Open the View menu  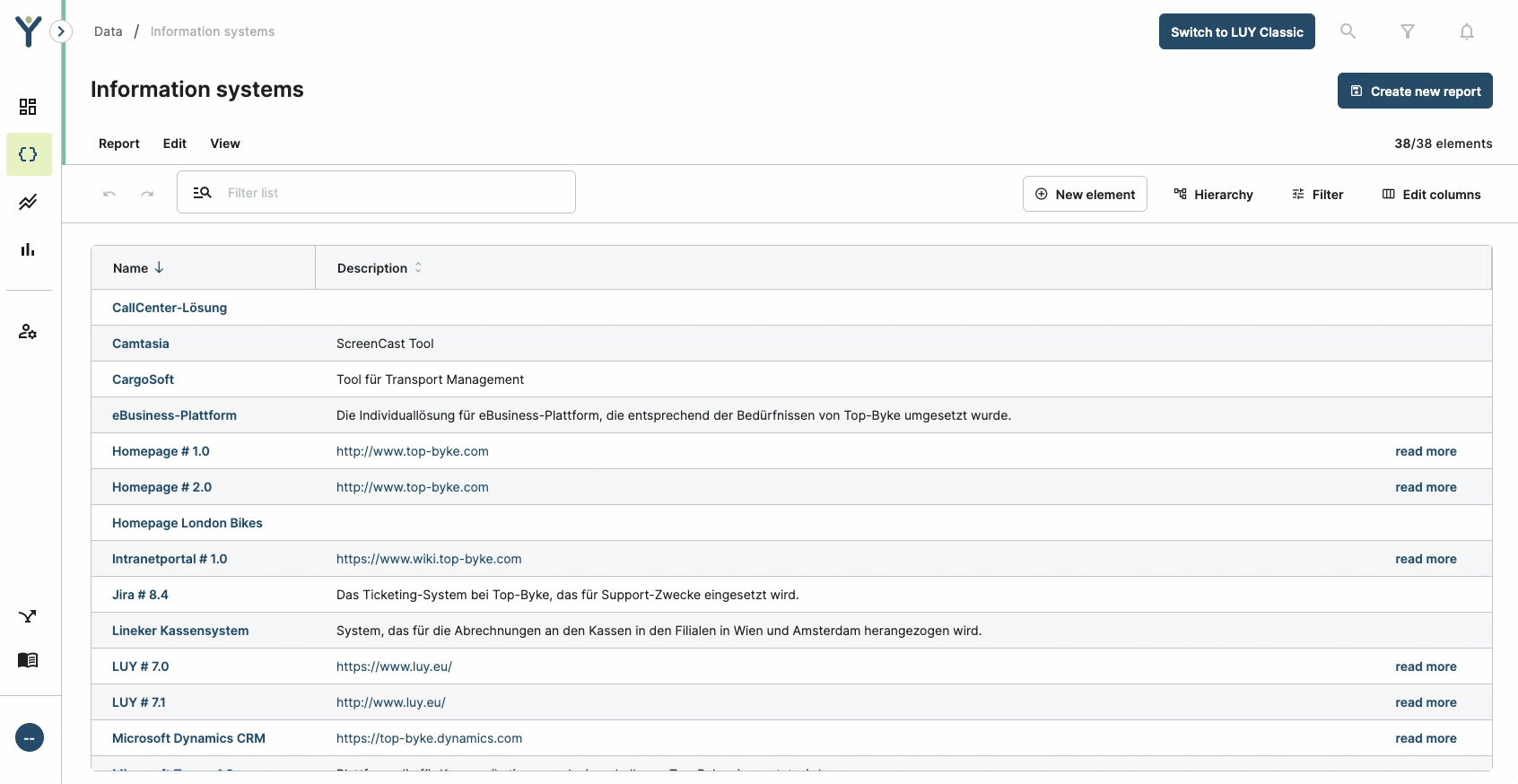pos(225,144)
